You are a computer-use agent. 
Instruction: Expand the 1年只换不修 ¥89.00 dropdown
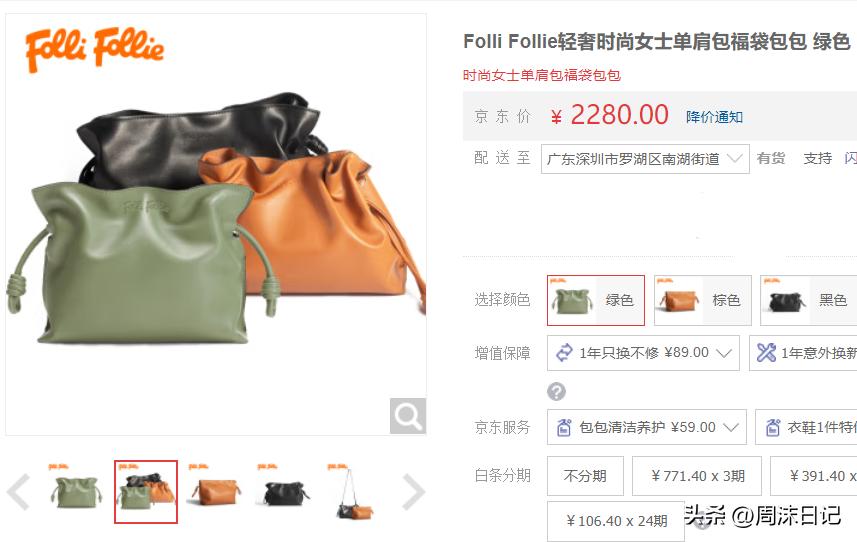[x=643, y=353]
